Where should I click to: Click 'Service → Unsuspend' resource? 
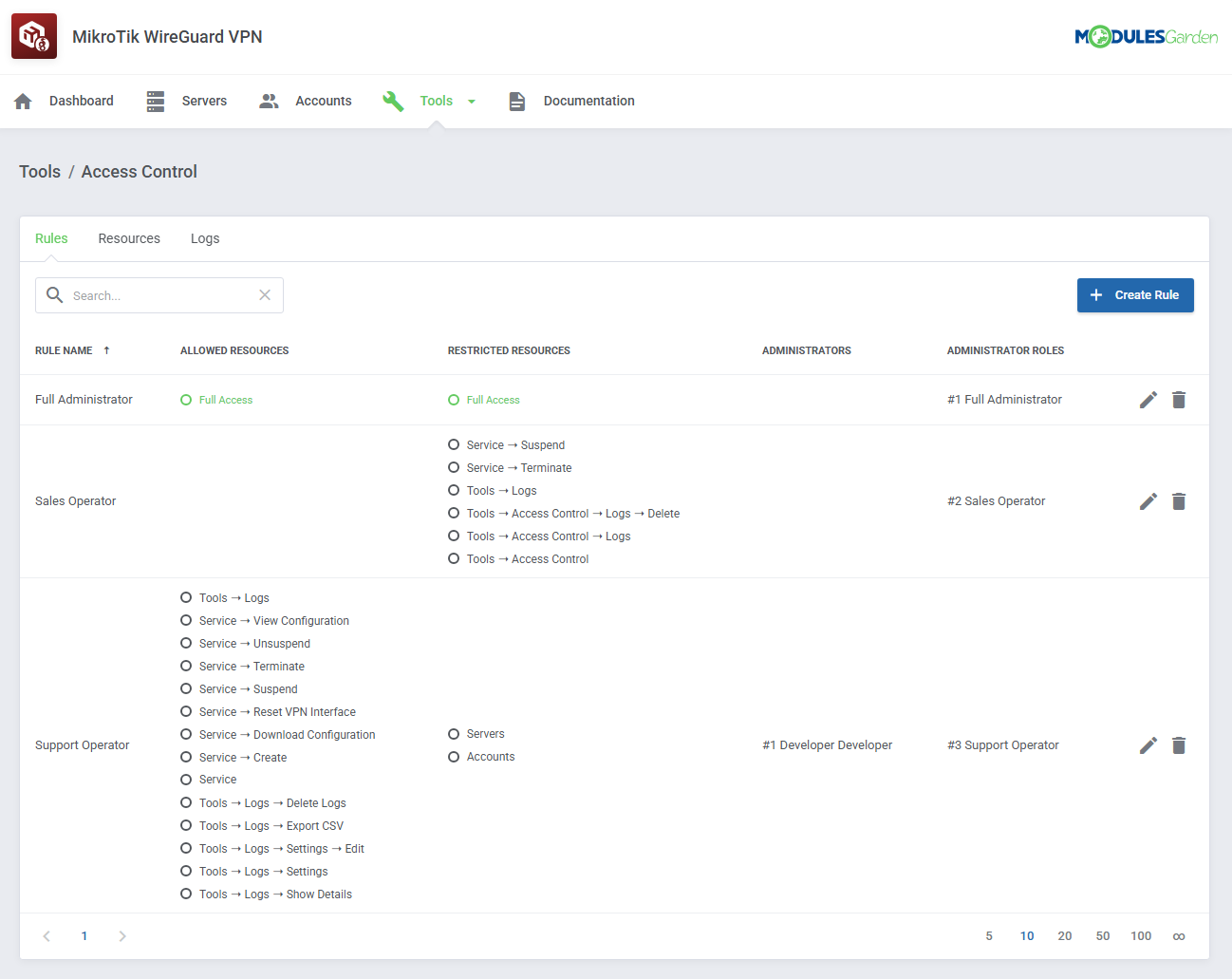(x=254, y=644)
